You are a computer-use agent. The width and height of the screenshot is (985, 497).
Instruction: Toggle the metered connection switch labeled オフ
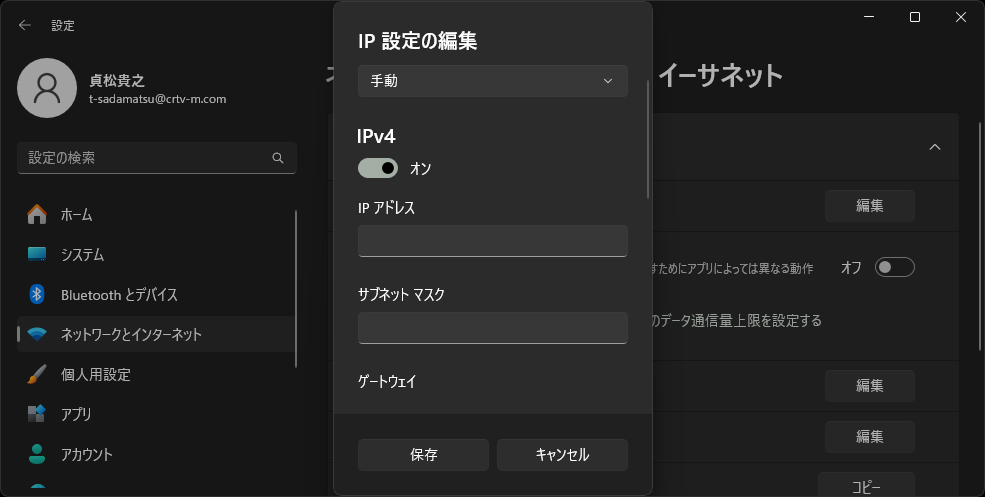click(x=895, y=267)
